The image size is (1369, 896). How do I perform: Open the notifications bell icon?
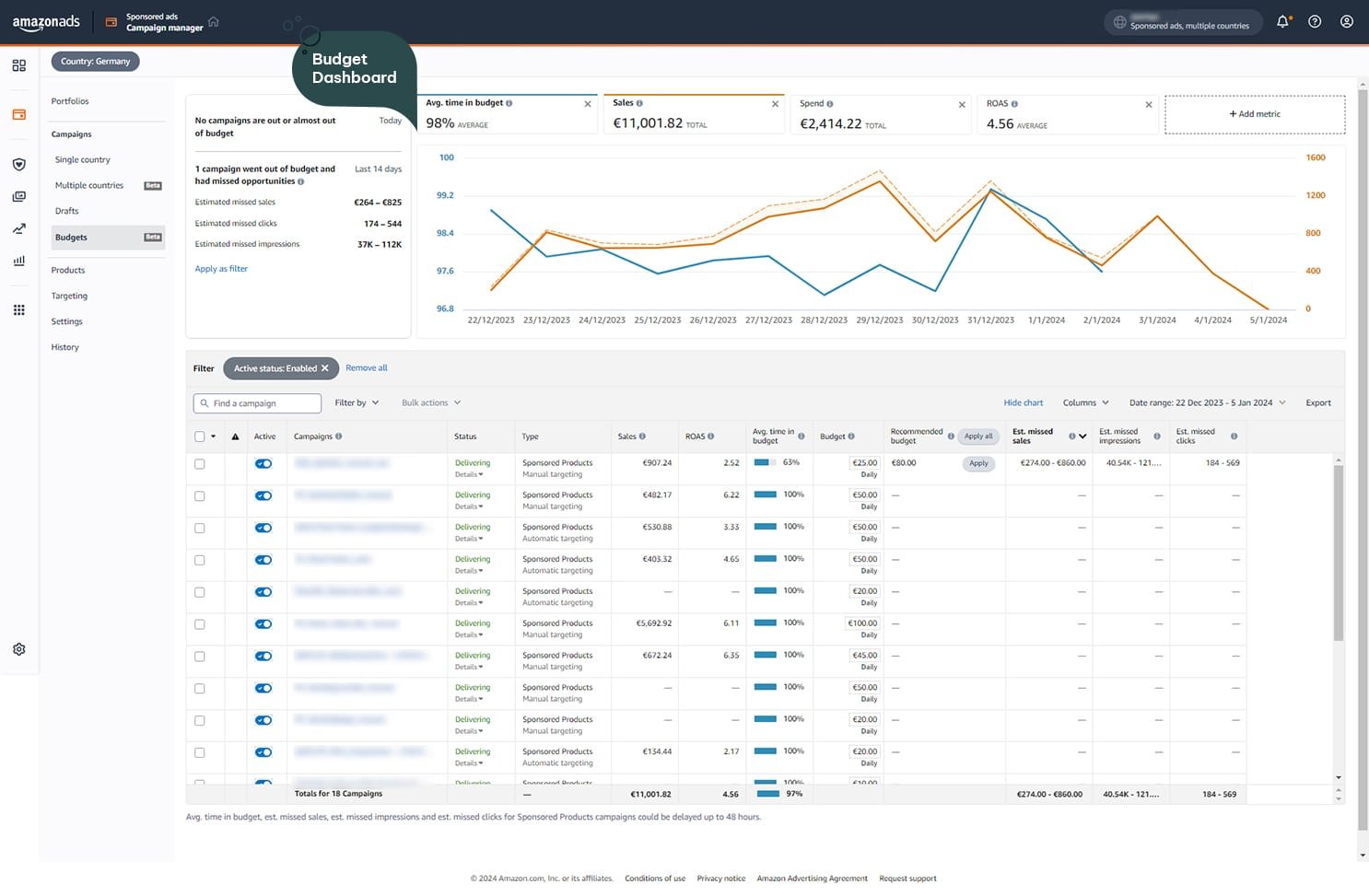click(x=1282, y=22)
